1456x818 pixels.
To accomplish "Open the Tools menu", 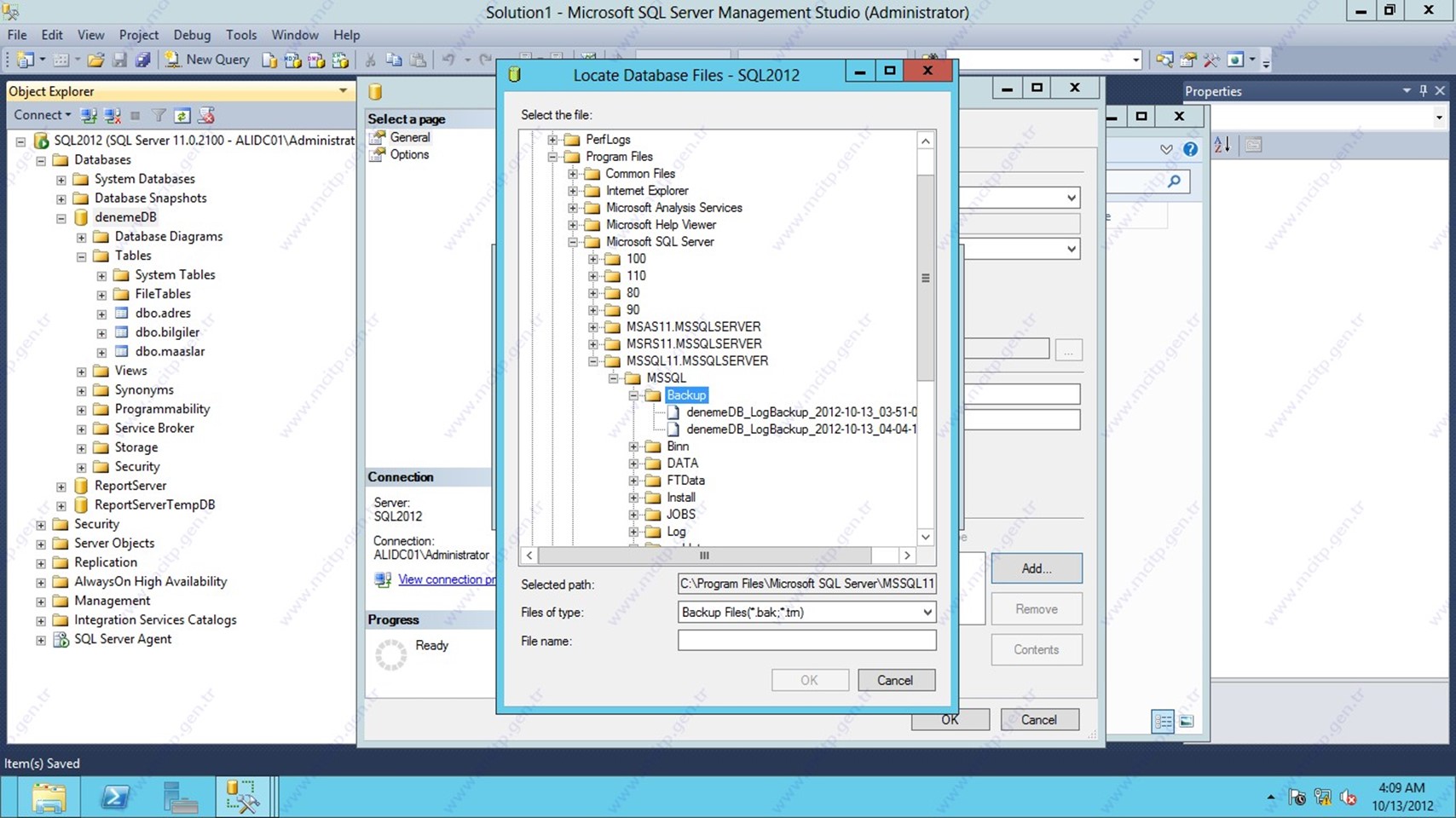I will pos(241,35).
